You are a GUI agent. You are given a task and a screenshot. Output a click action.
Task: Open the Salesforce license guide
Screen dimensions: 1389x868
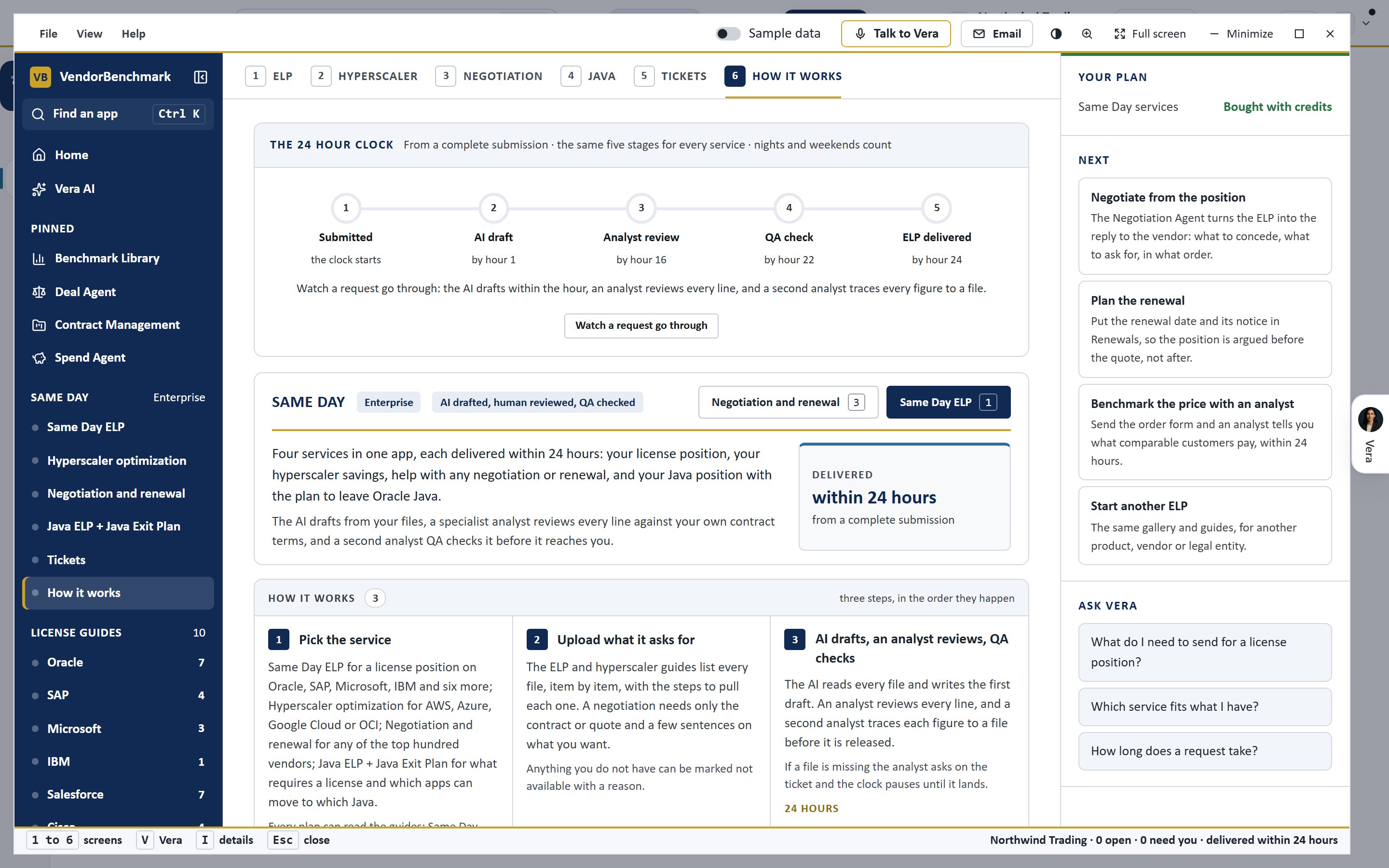118,795
